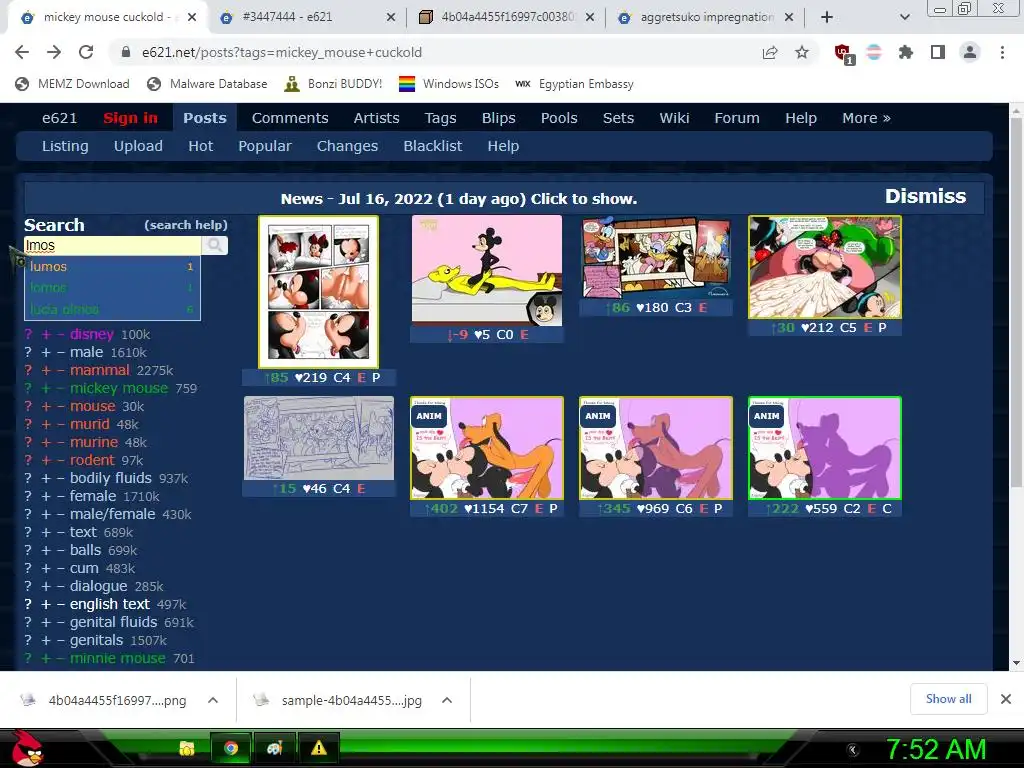This screenshot has width=1024, height=768.
Task: Open Egyptian Embassy bookmark
Action: (x=575, y=84)
